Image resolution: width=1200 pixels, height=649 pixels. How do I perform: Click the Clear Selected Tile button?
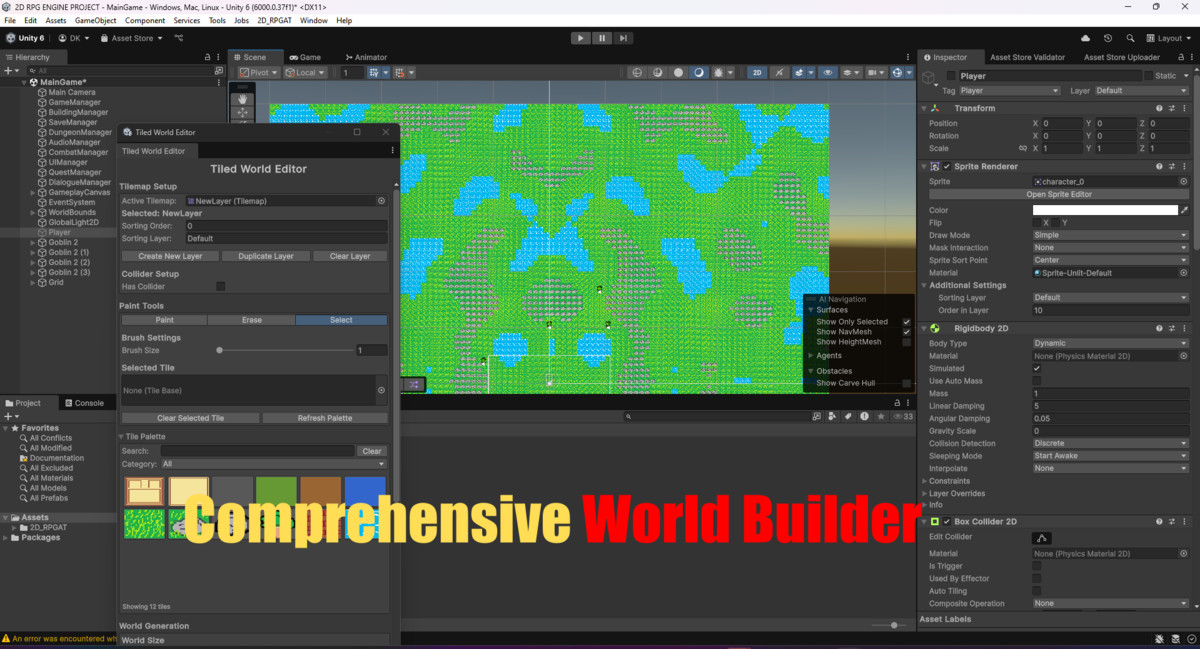[x=190, y=418]
